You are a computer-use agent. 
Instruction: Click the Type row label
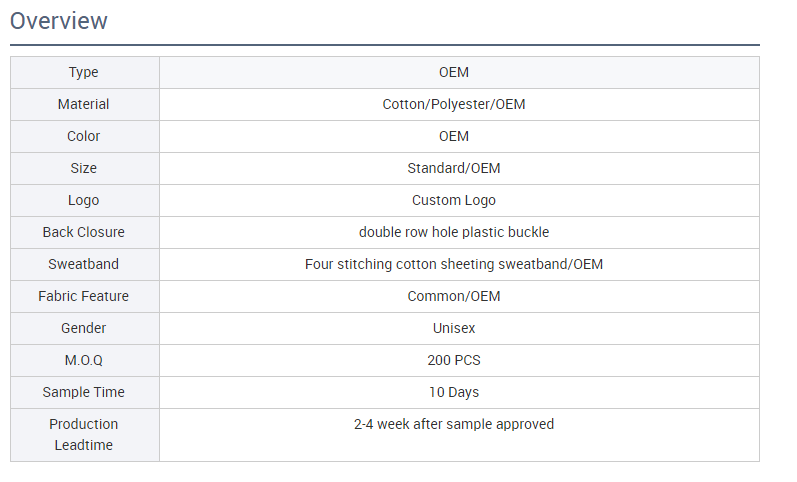point(84,72)
